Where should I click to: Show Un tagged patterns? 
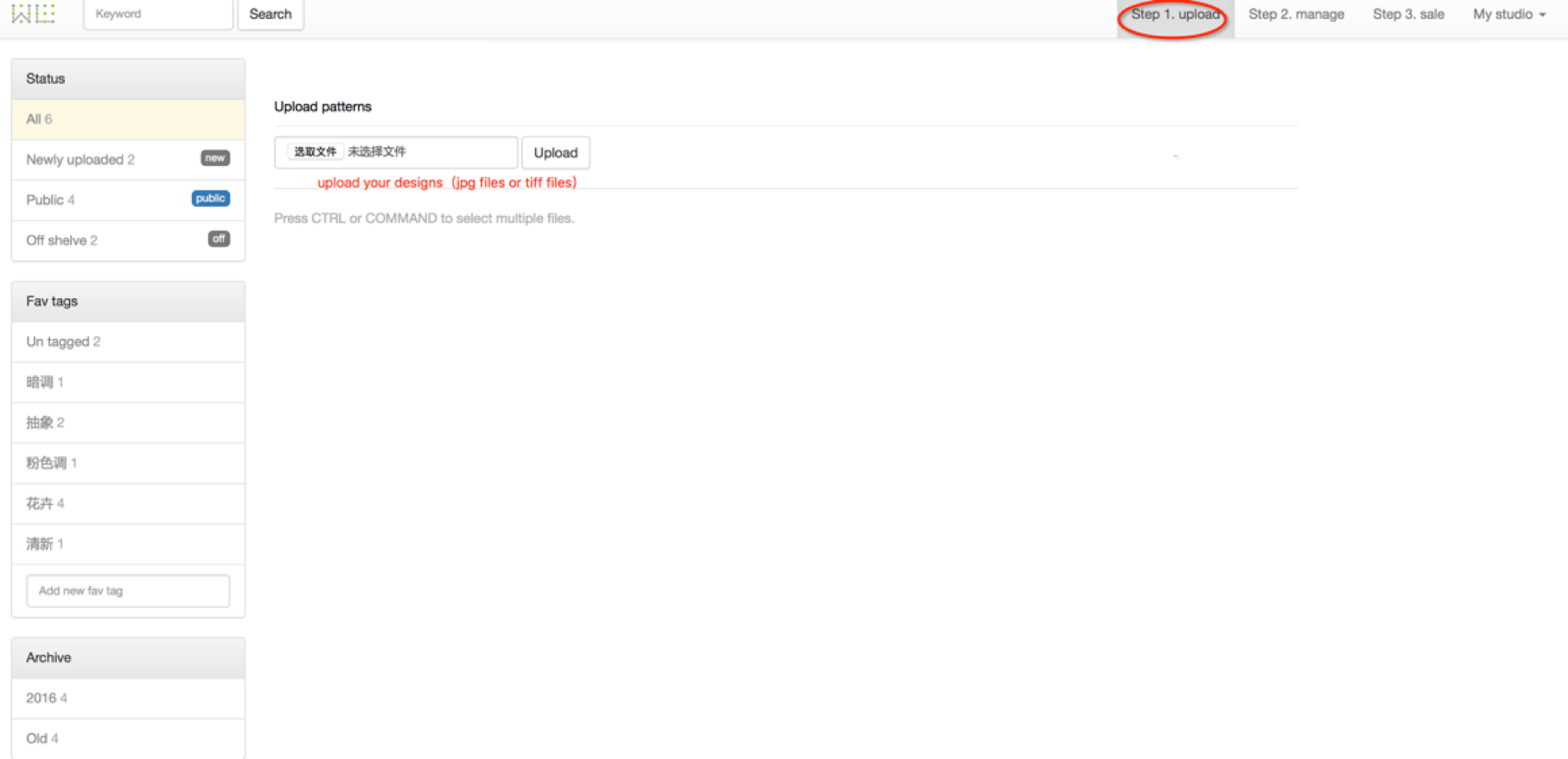(63, 341)
